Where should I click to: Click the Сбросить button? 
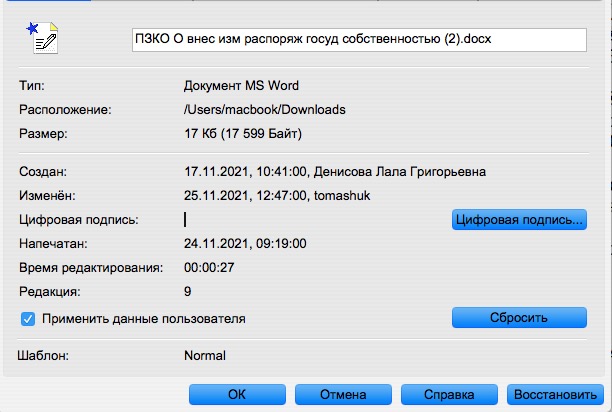[519, 318]
